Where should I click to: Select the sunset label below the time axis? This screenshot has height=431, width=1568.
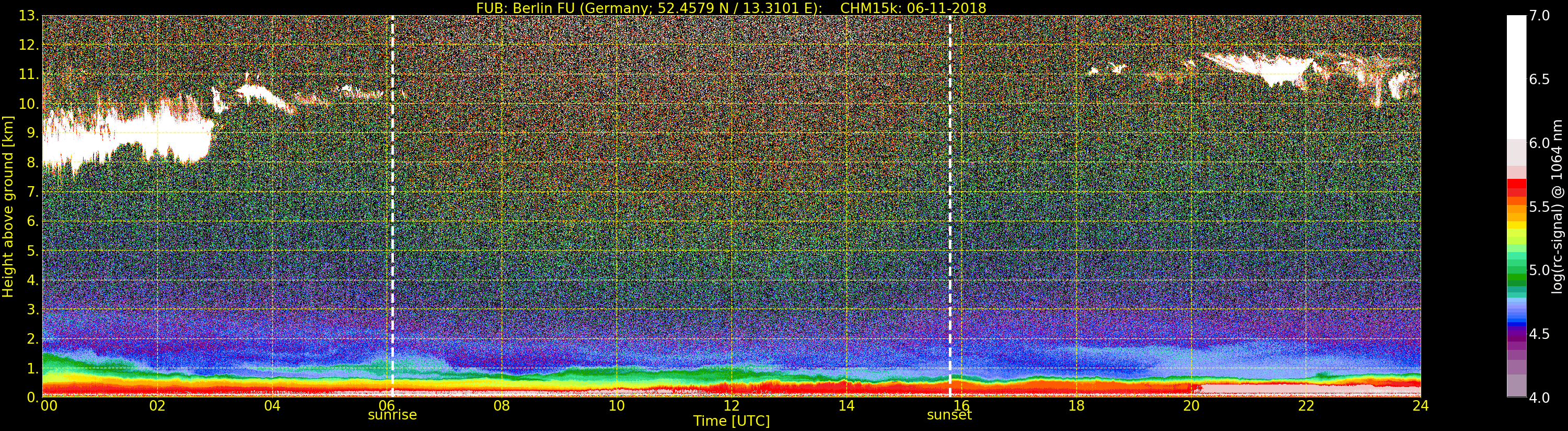[949, 415]
